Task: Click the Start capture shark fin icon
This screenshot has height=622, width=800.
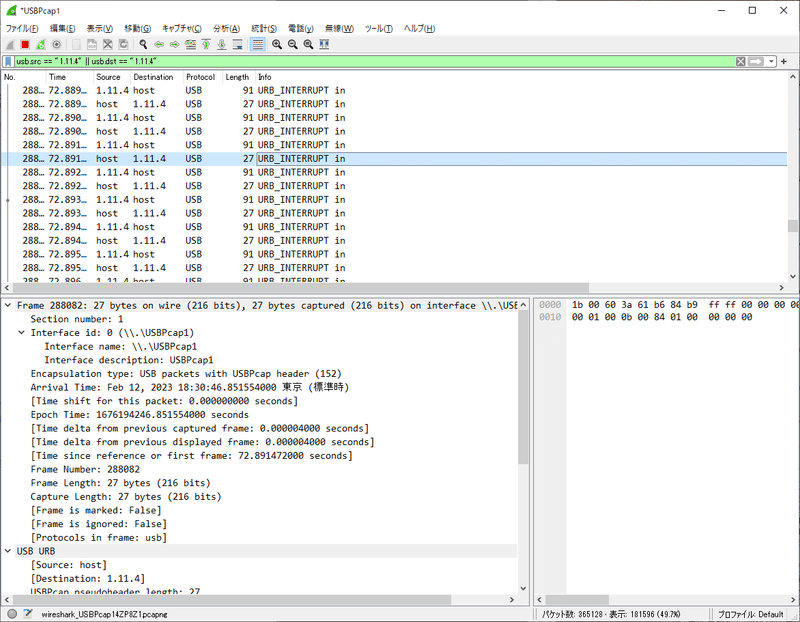Action: (10, 45)
